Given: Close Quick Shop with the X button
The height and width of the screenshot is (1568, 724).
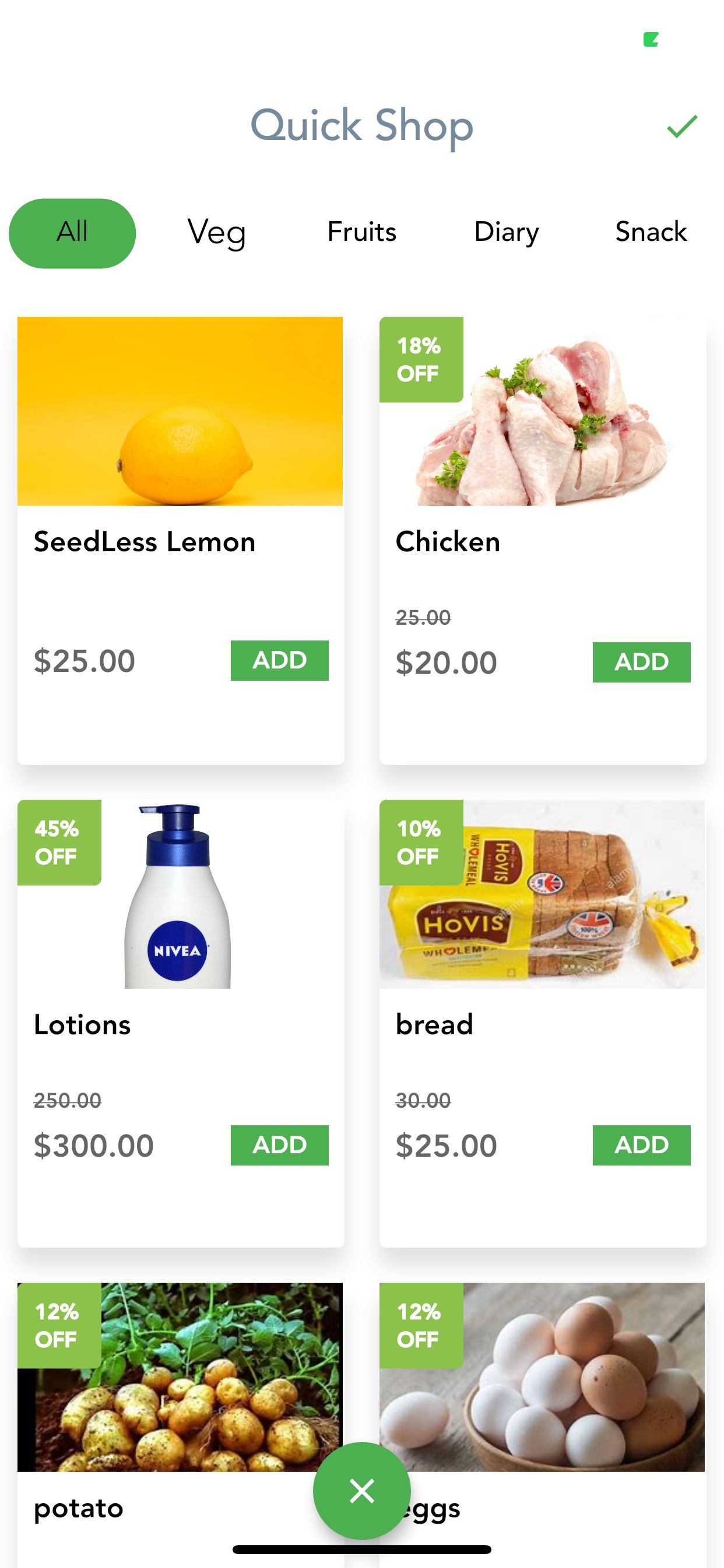Looking at the screenshot, I should [362, 1490].
